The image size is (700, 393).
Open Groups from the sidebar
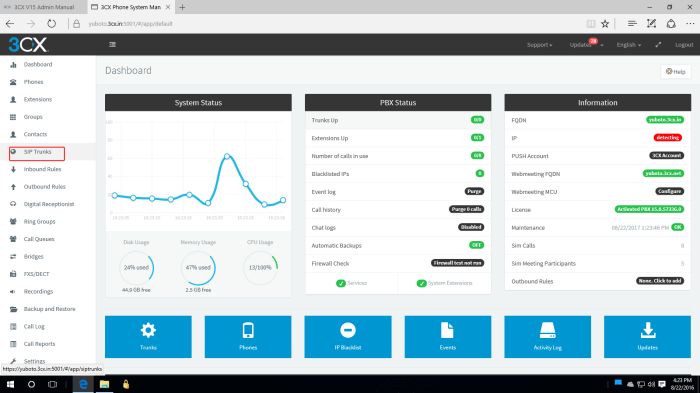(33, 117)
